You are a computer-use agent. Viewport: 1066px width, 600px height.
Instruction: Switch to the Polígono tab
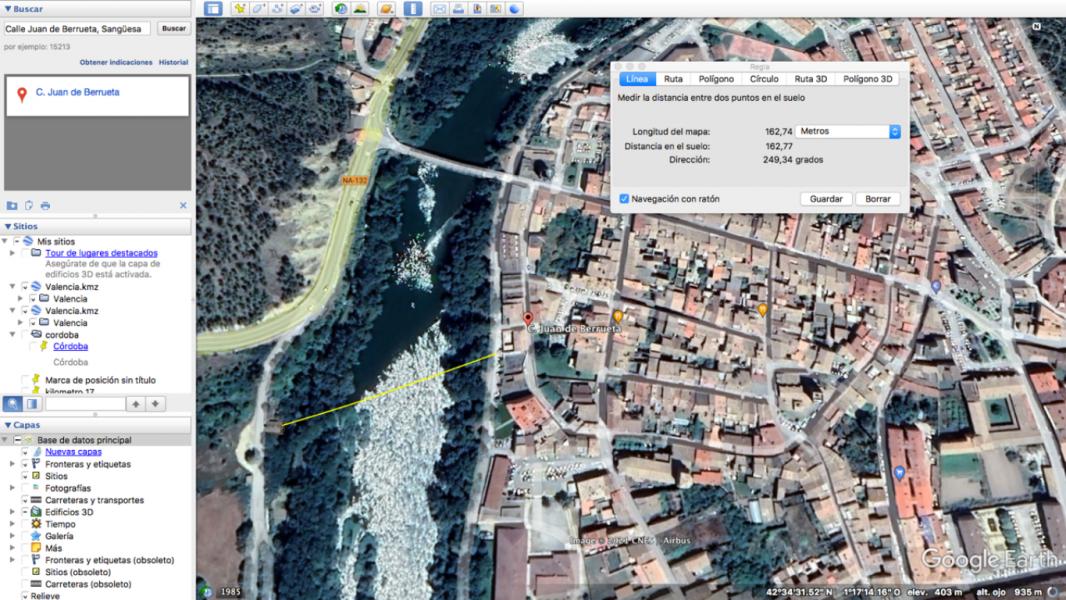tap(716, 79)
